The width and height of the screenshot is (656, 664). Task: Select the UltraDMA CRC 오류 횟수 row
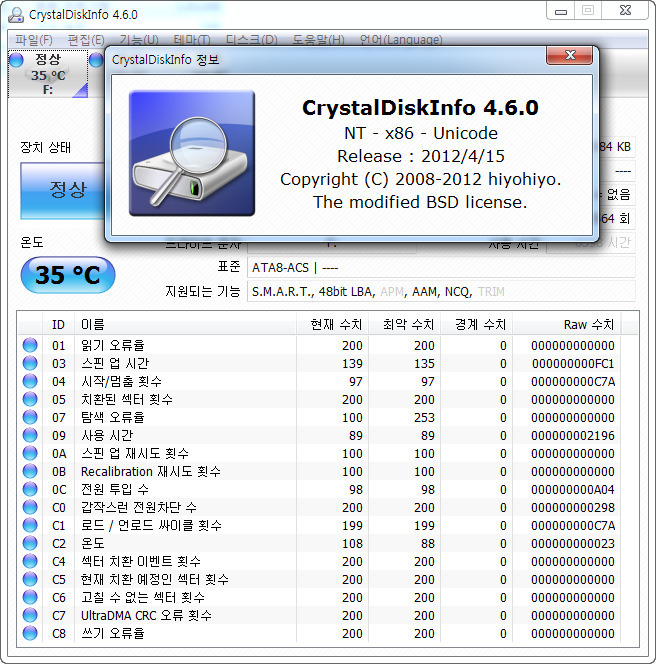click(x=320, y=615)
